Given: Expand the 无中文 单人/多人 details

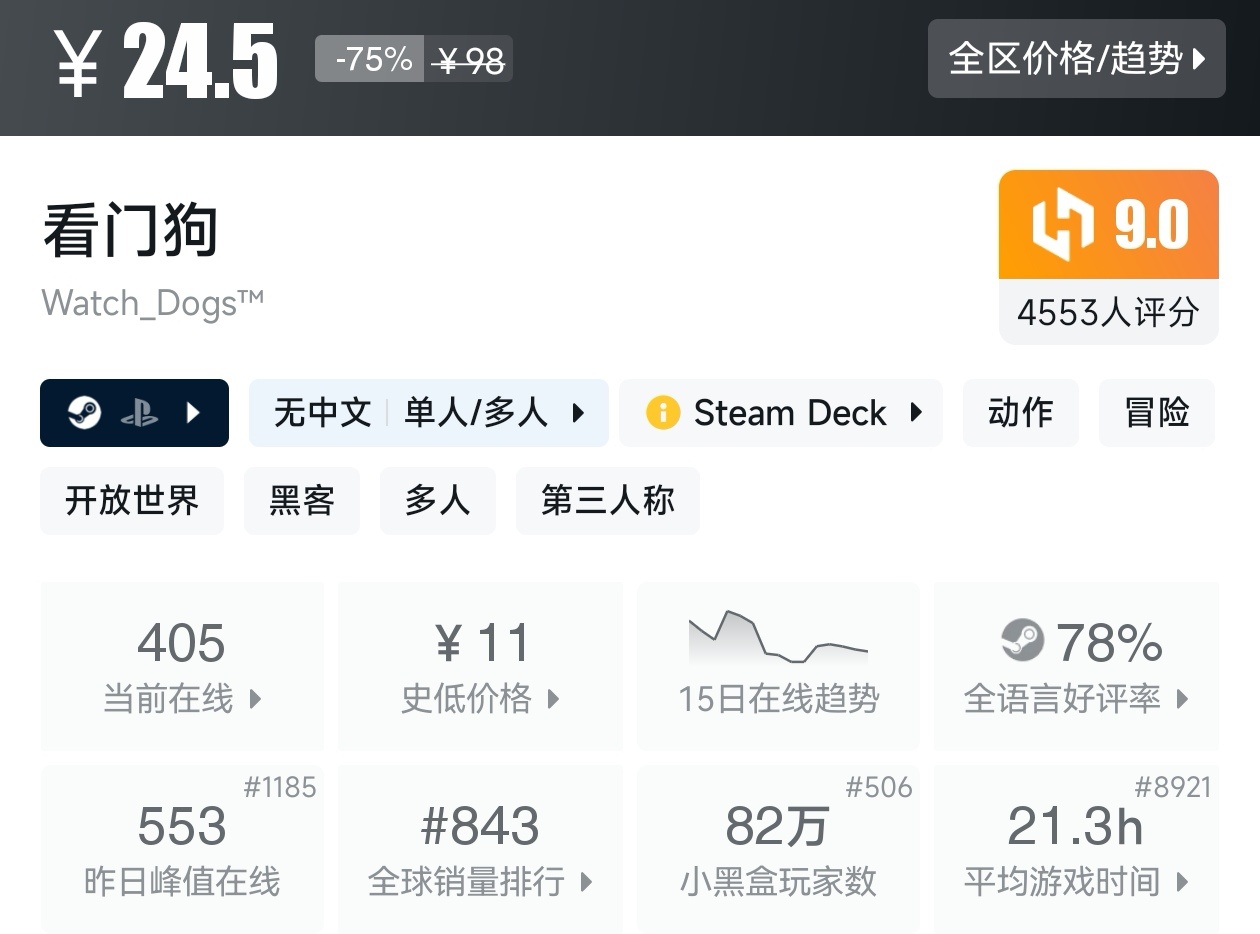Looking at the screenshot, I should [x=578, y=413].
